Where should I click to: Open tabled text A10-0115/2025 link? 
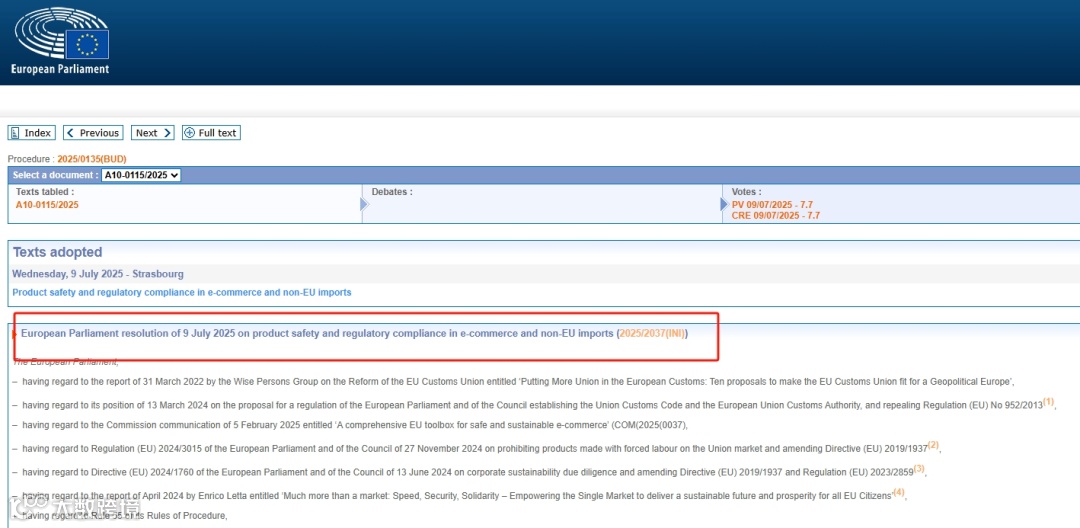click(47, 204)
